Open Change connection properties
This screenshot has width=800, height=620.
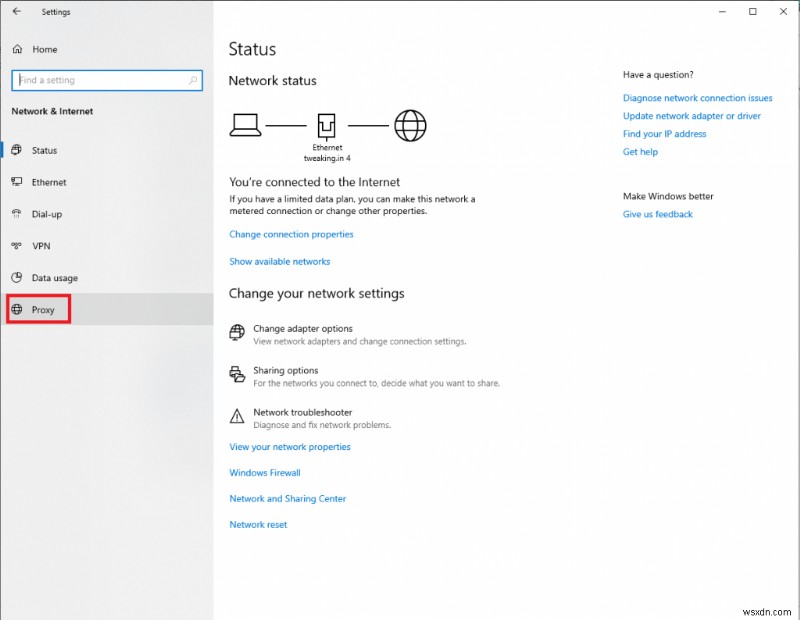291,234
